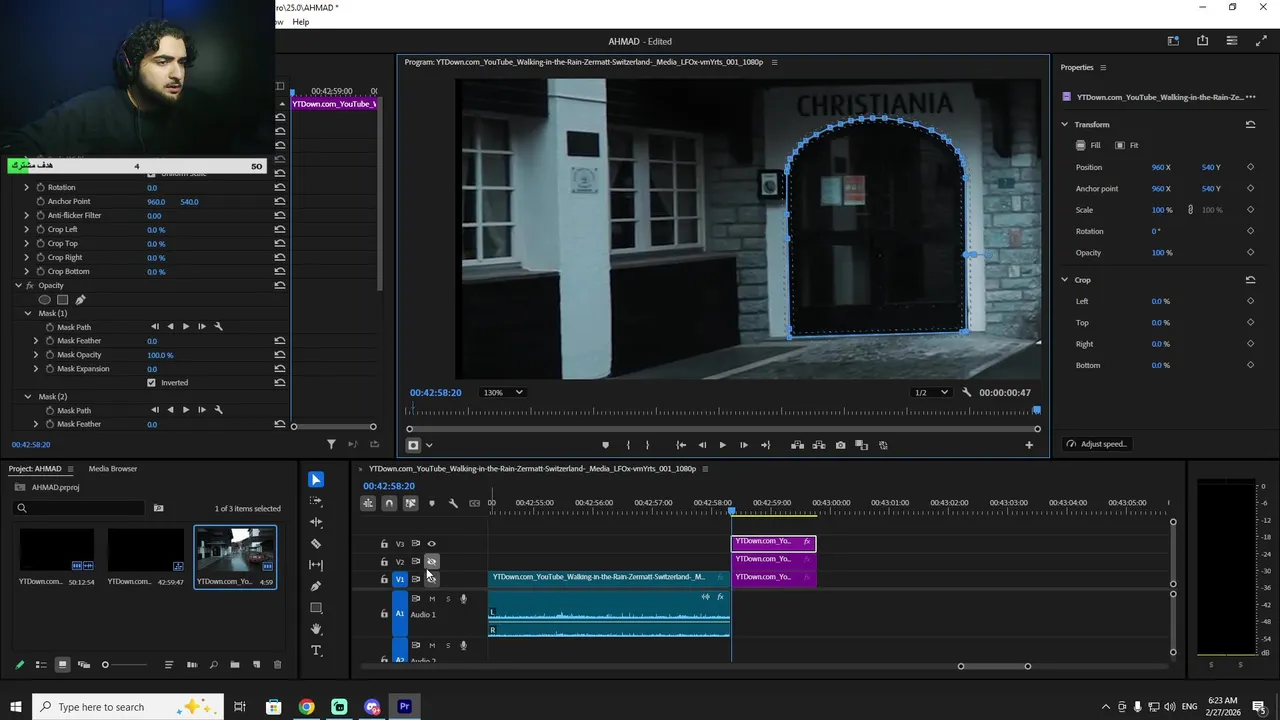Collapse the Mask (1) group
The width and height of the screenshot is (1280, 720).
click(28, 313)
